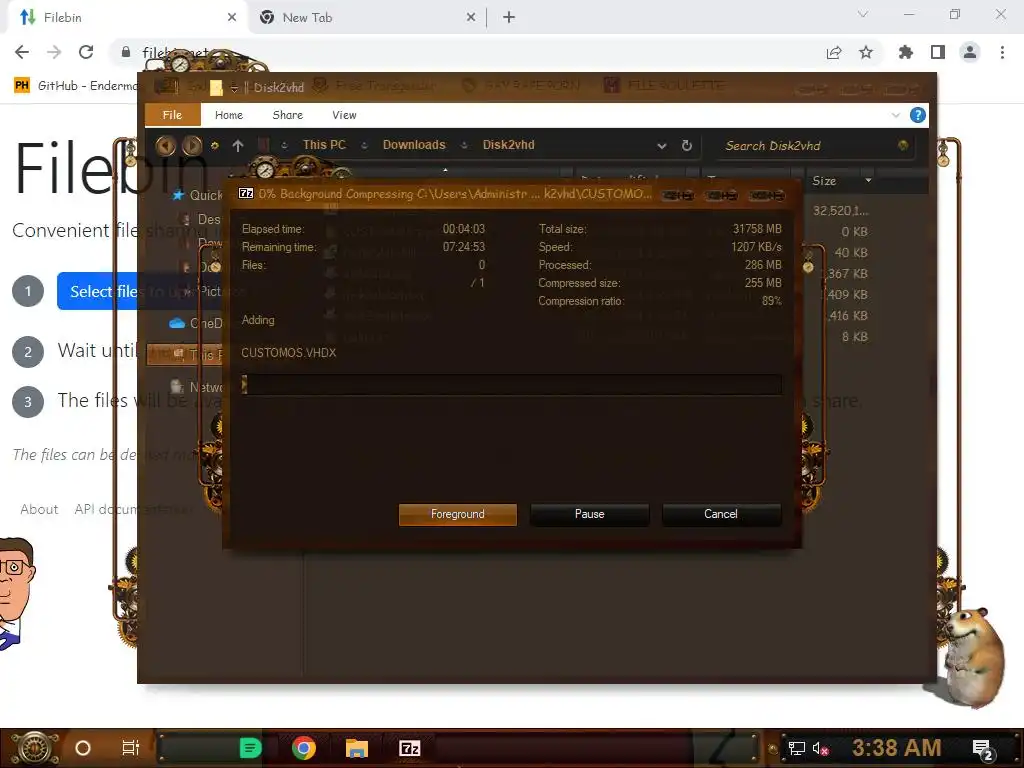Open OneDrive in navigation pane
Screen dimensions: 1024x768
(x=196, y=323)
